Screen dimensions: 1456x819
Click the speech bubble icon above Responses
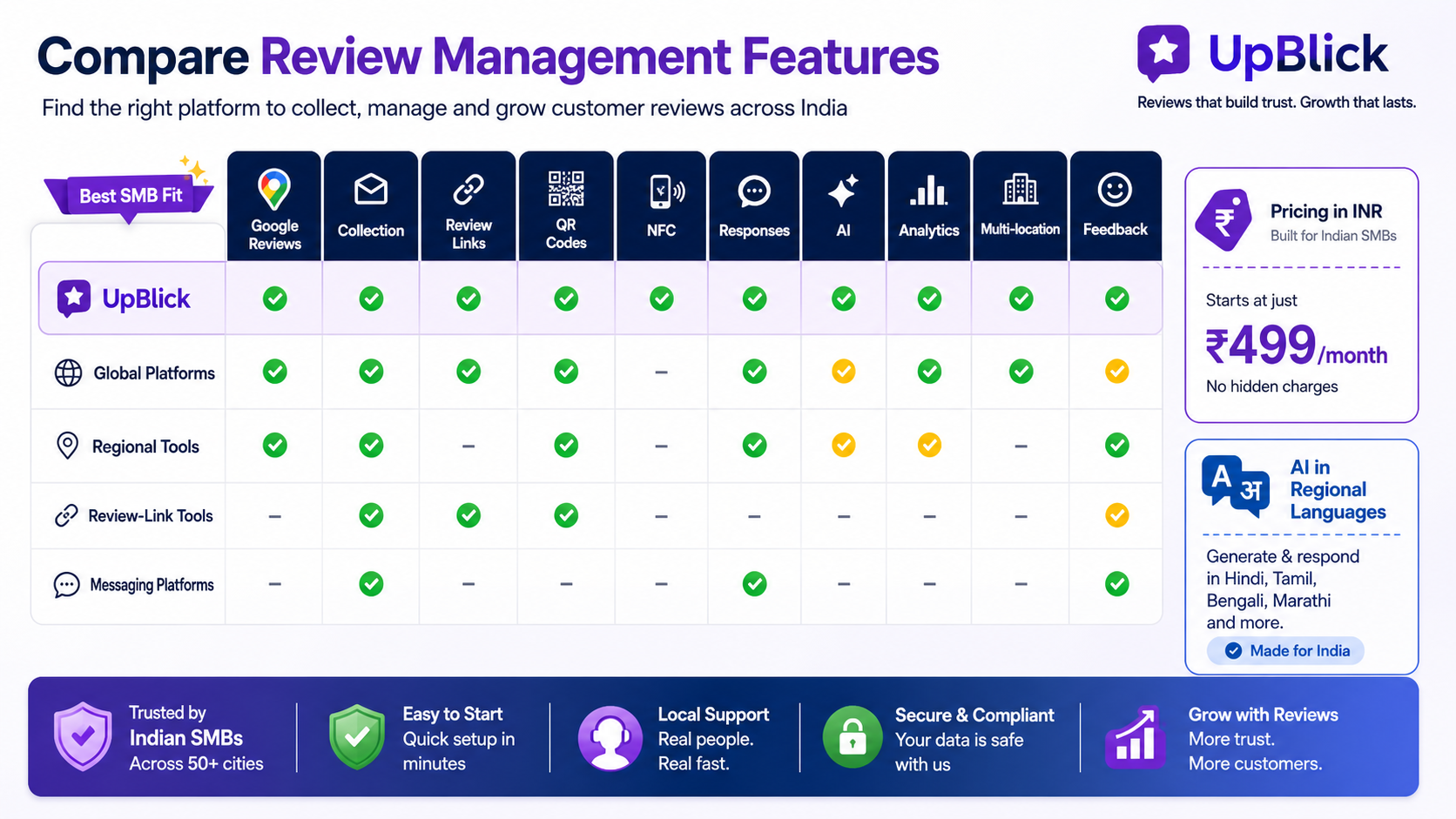[754, 191]
